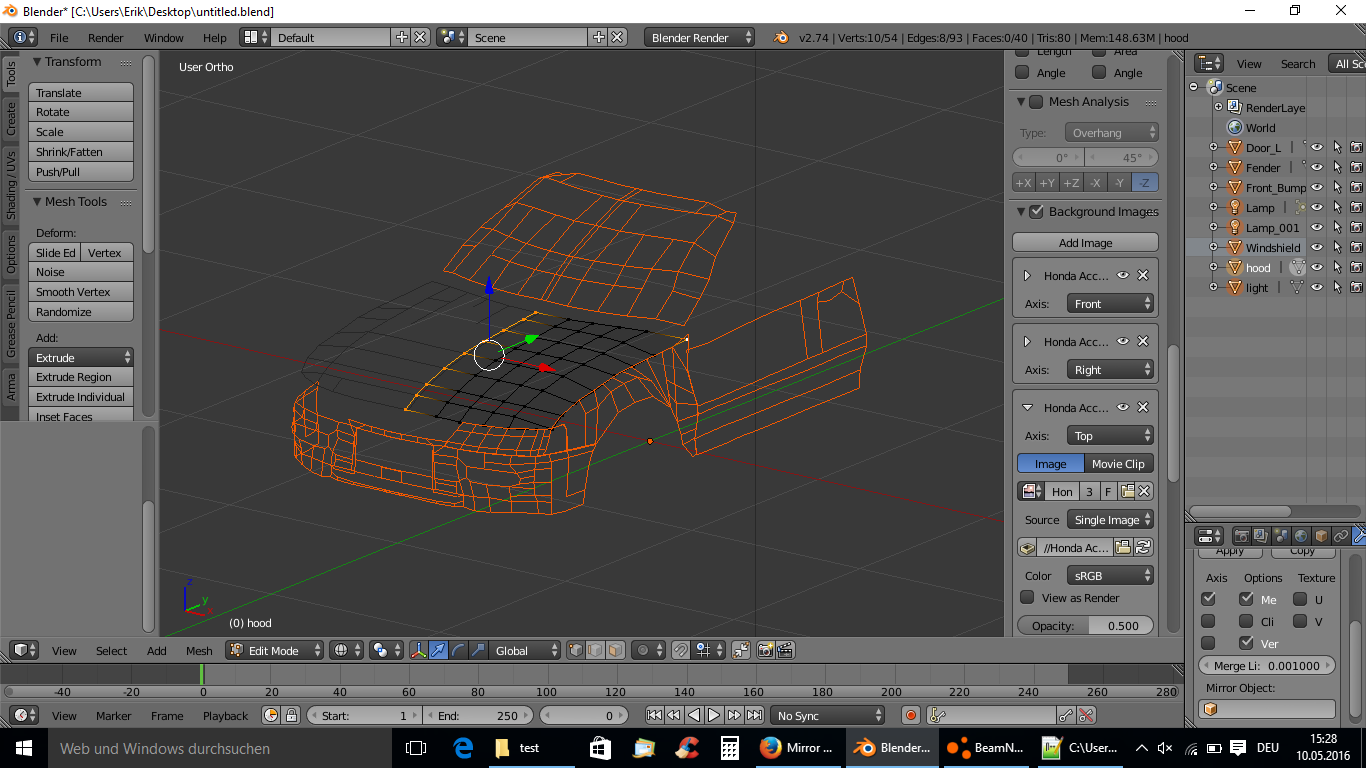
Task: Click the record auto-keyframe button
Action: click(x=910, y=715)
